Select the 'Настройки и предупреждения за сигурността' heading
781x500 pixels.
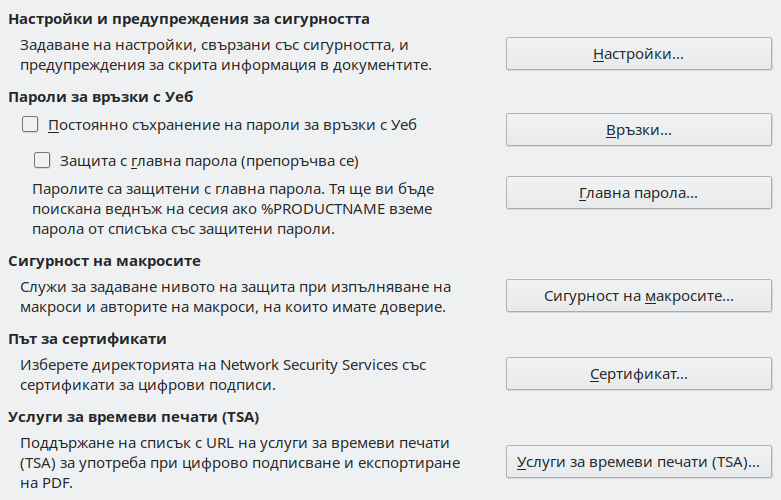pos(189,19)
